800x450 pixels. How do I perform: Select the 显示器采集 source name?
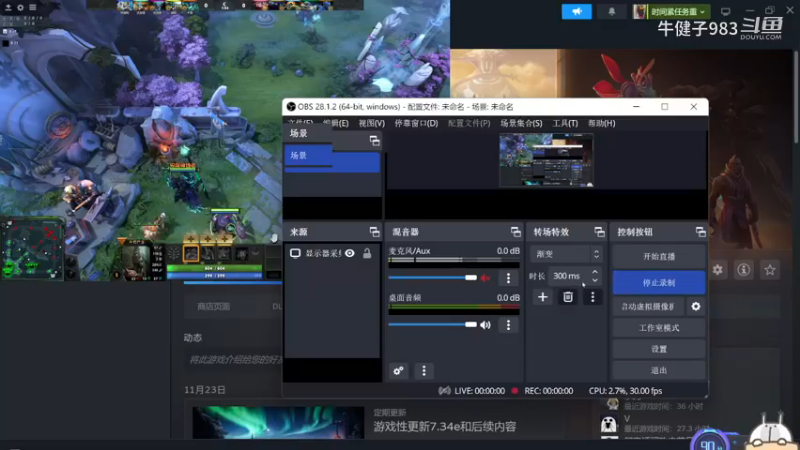[x=322, y=254]
